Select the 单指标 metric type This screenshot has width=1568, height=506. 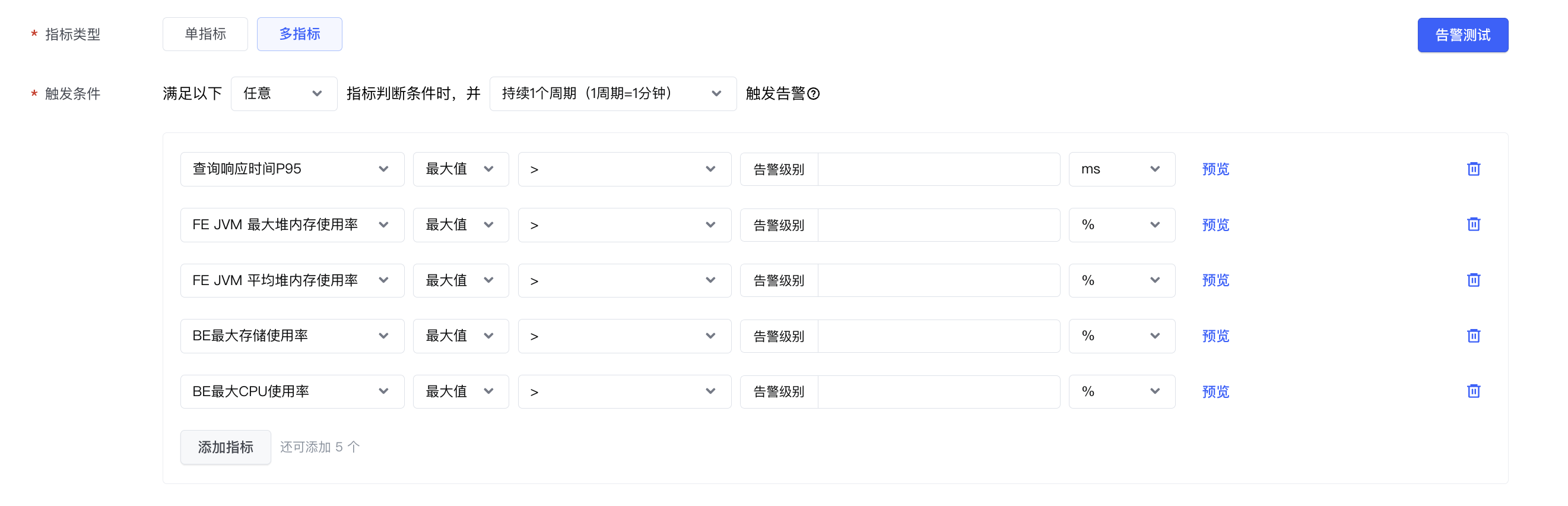[205, 34]
